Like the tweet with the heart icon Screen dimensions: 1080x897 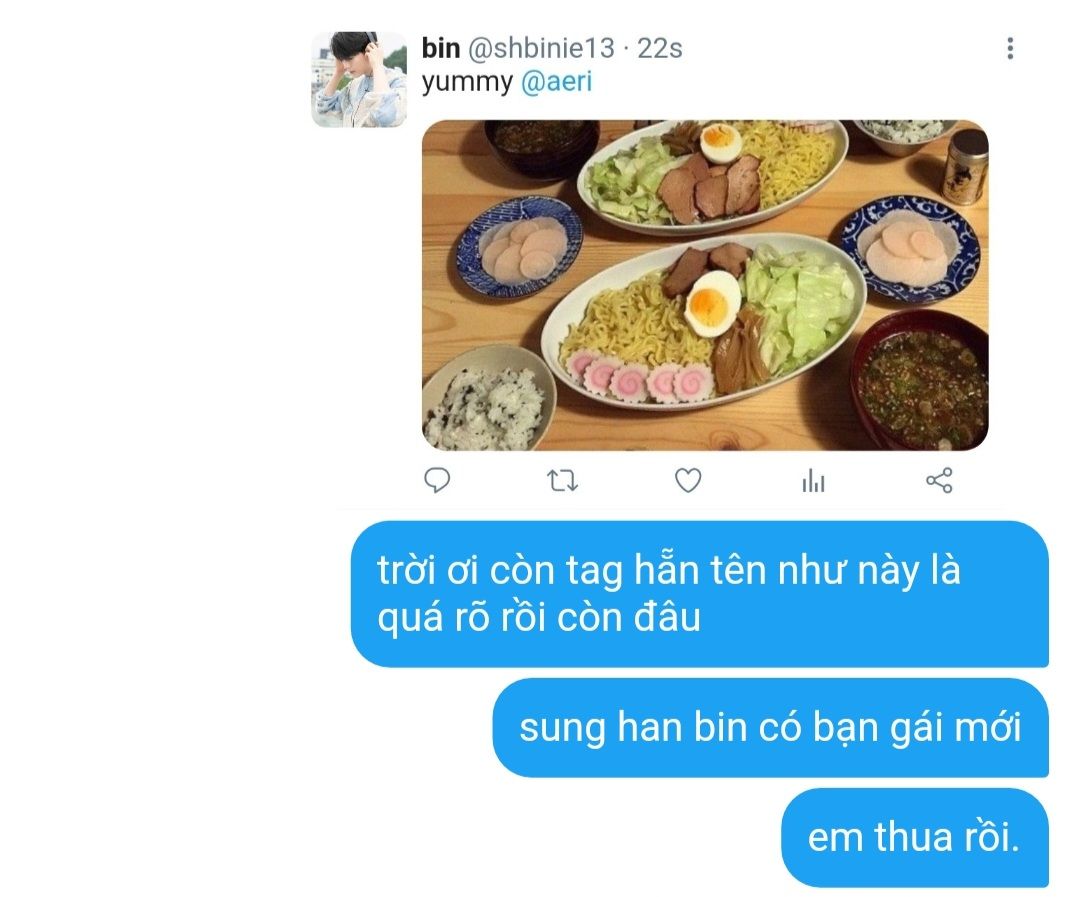coord(687,480)
